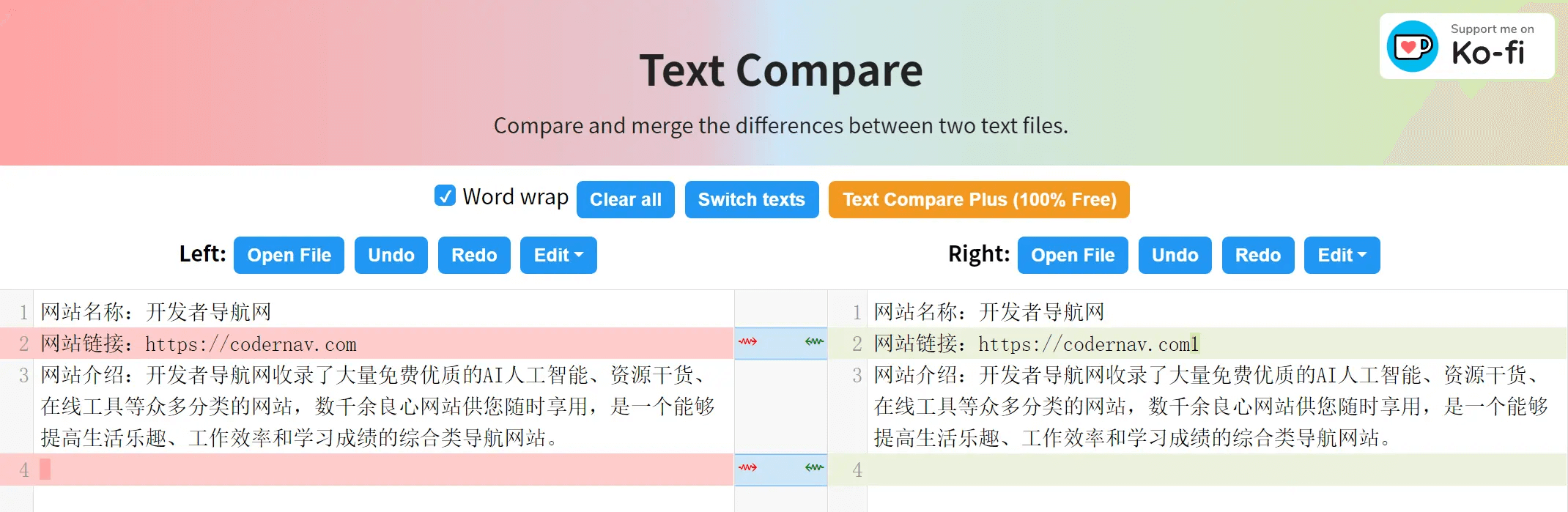The image size is (1568, 512).
Task: Click Clear all
Action: click(x=625, y=199)
